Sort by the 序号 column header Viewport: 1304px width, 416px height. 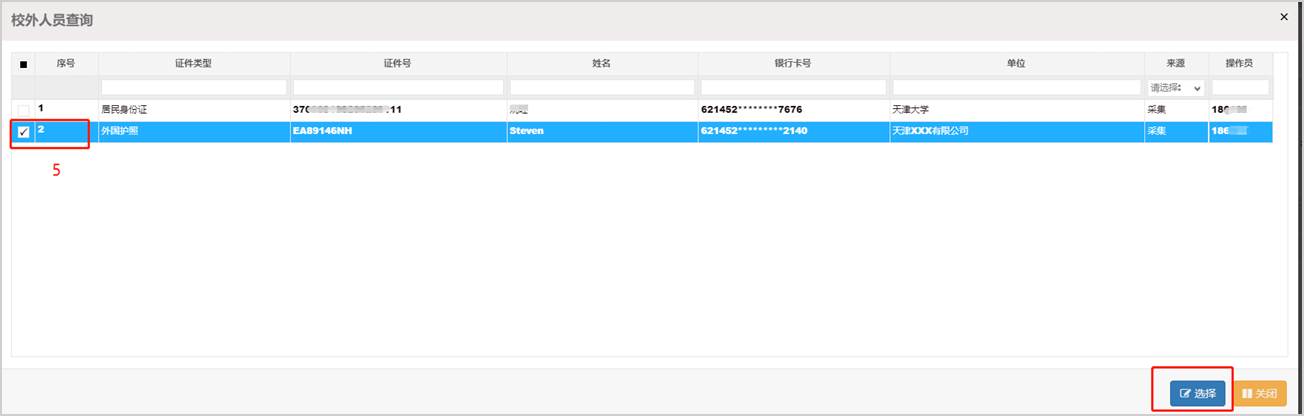point(66,64)
